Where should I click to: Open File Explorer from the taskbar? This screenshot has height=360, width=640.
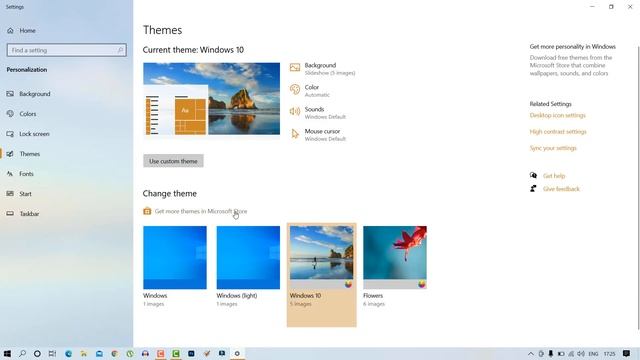[84, 353]
